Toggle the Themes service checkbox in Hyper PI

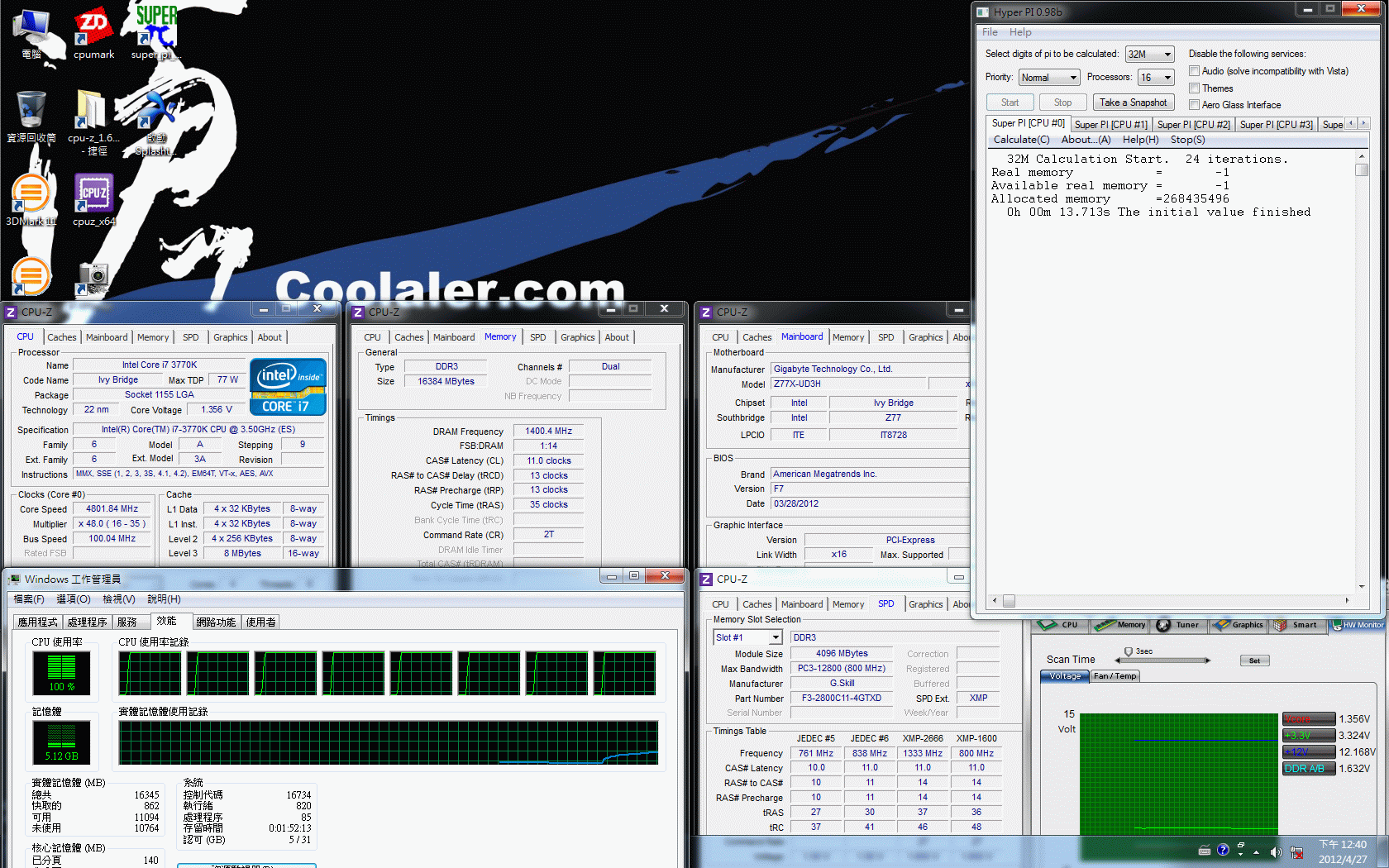[x=1194, y=88]
